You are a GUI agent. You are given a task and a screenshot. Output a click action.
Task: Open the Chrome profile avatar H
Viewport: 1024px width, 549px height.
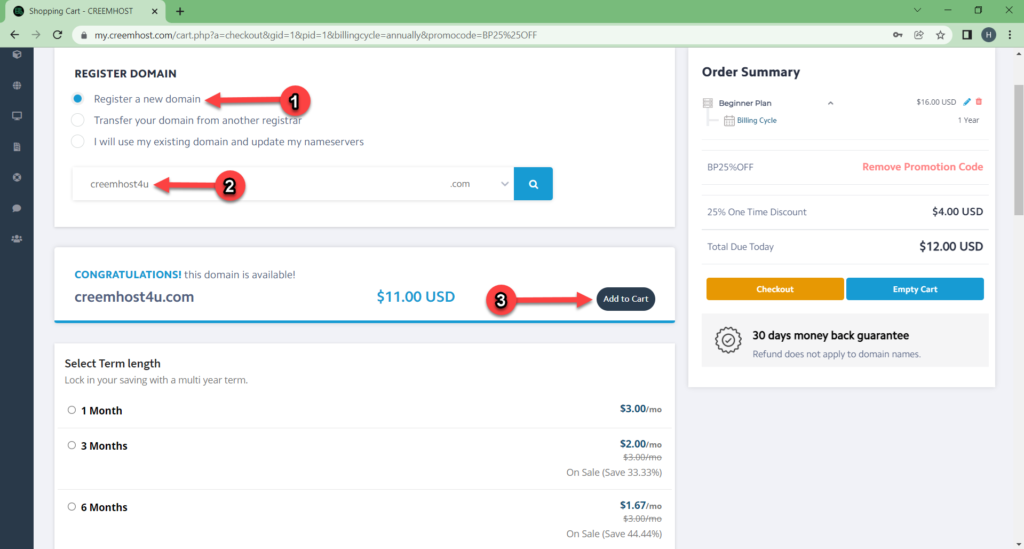pos(989,35)
